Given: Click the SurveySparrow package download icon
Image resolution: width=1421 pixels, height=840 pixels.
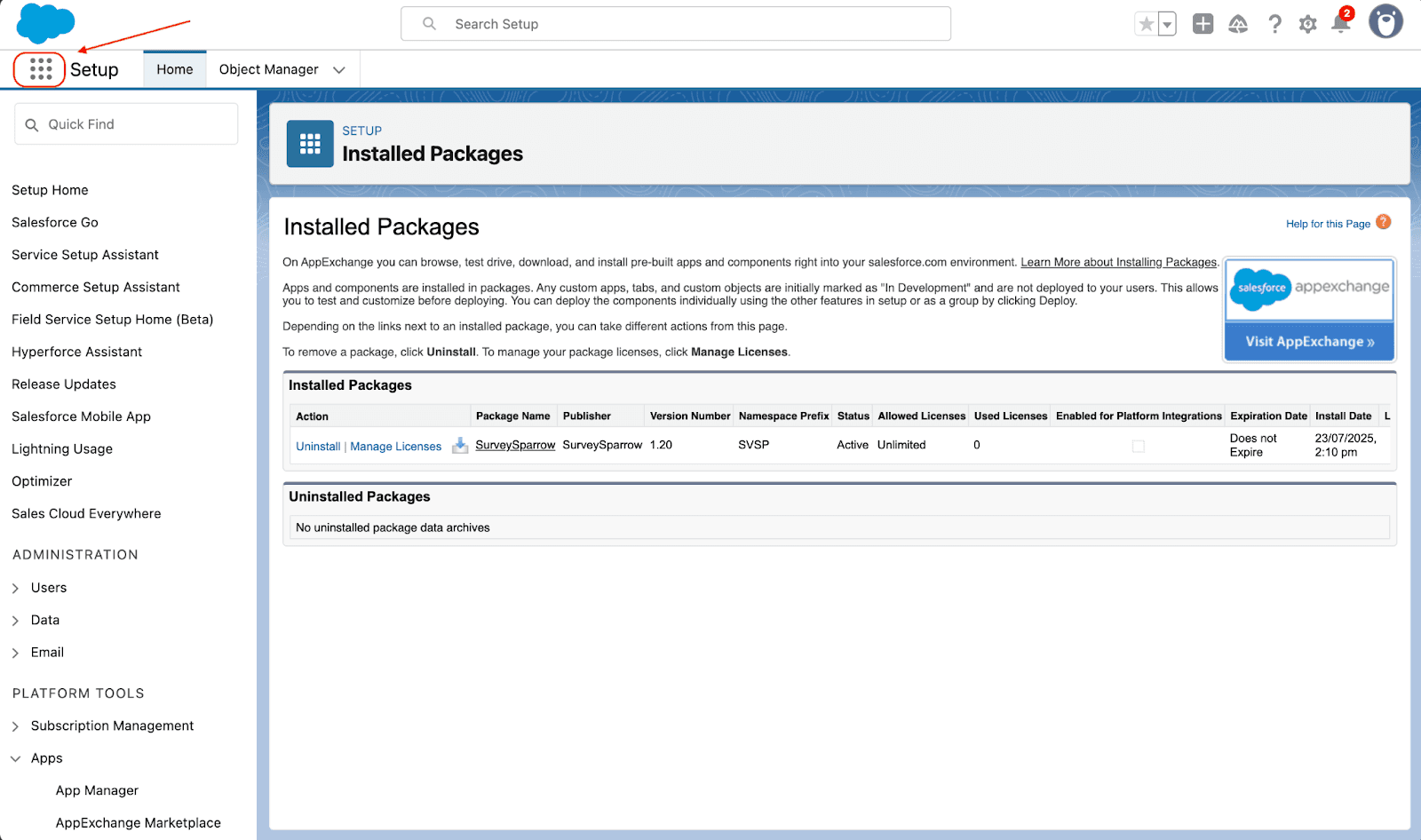Looking at the screenshot, I should click(460, 446).
